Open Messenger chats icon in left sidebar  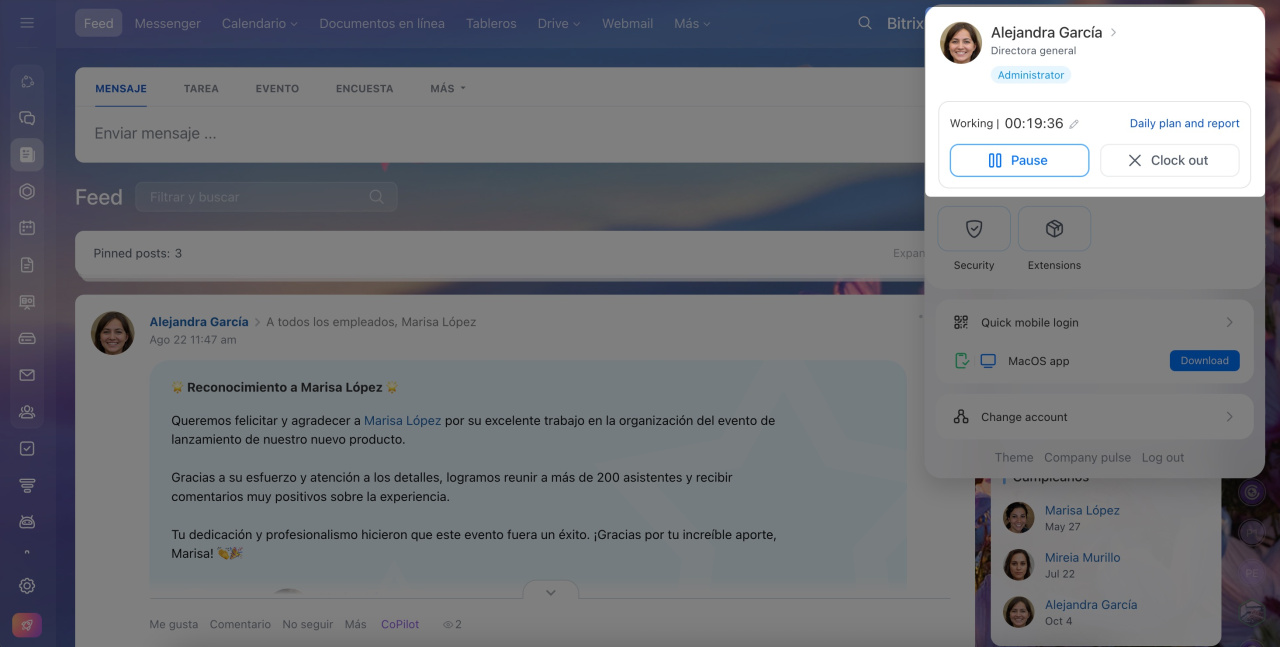point(27,118)
